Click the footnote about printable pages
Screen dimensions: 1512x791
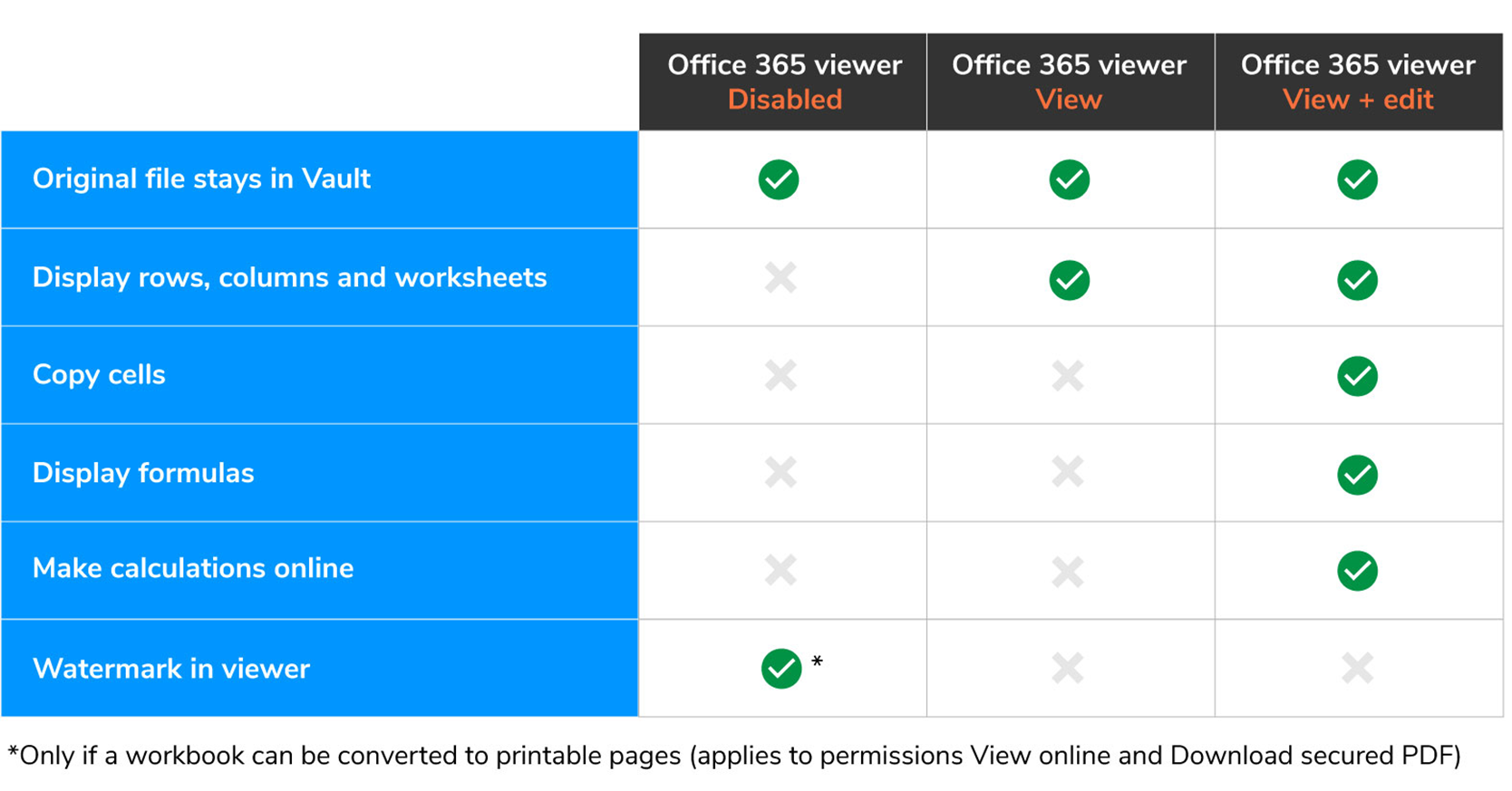734,756
